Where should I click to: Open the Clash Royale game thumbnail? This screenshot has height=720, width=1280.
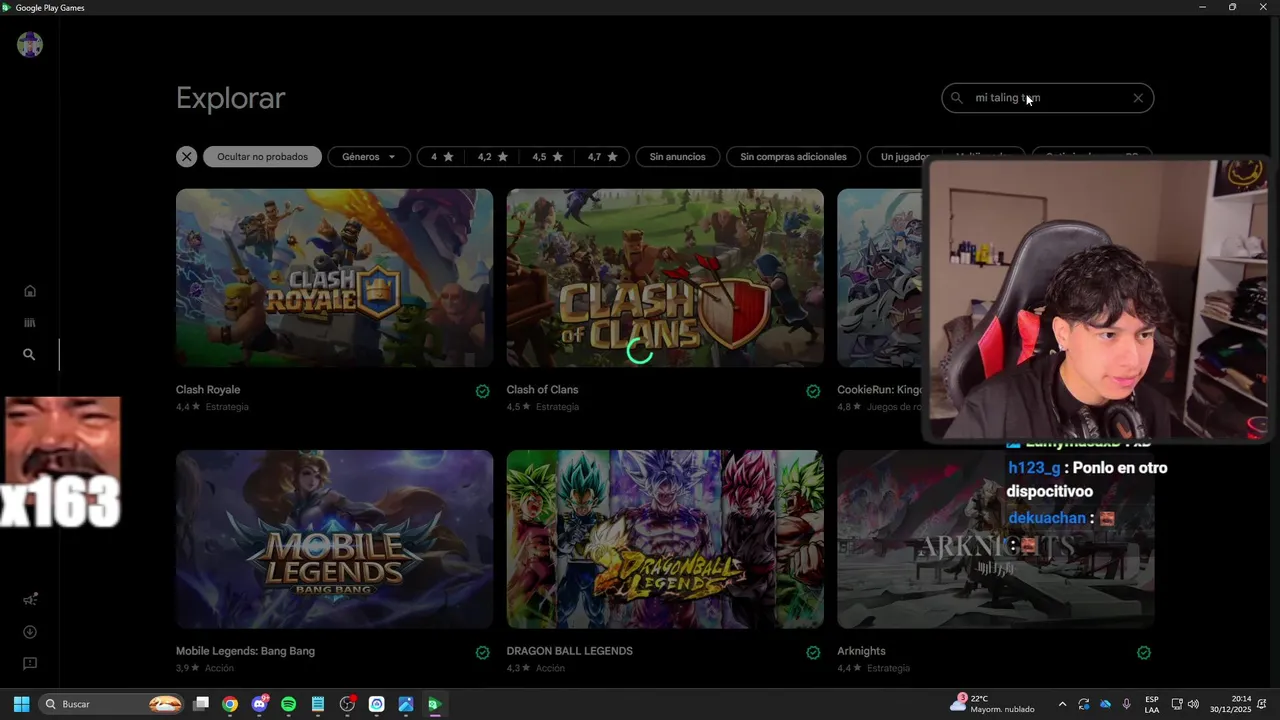coord(334,278)
